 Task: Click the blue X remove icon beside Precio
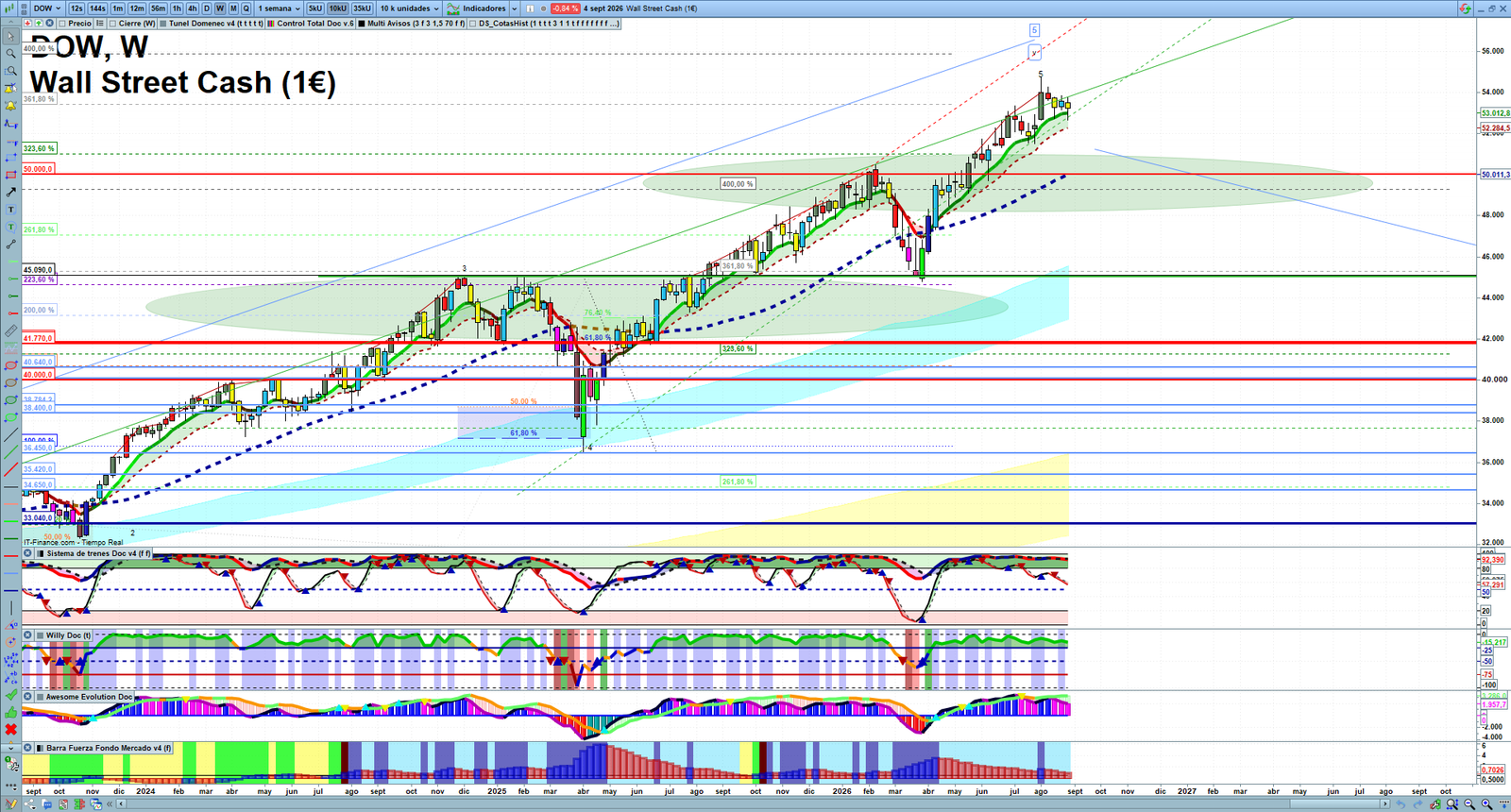49,23
